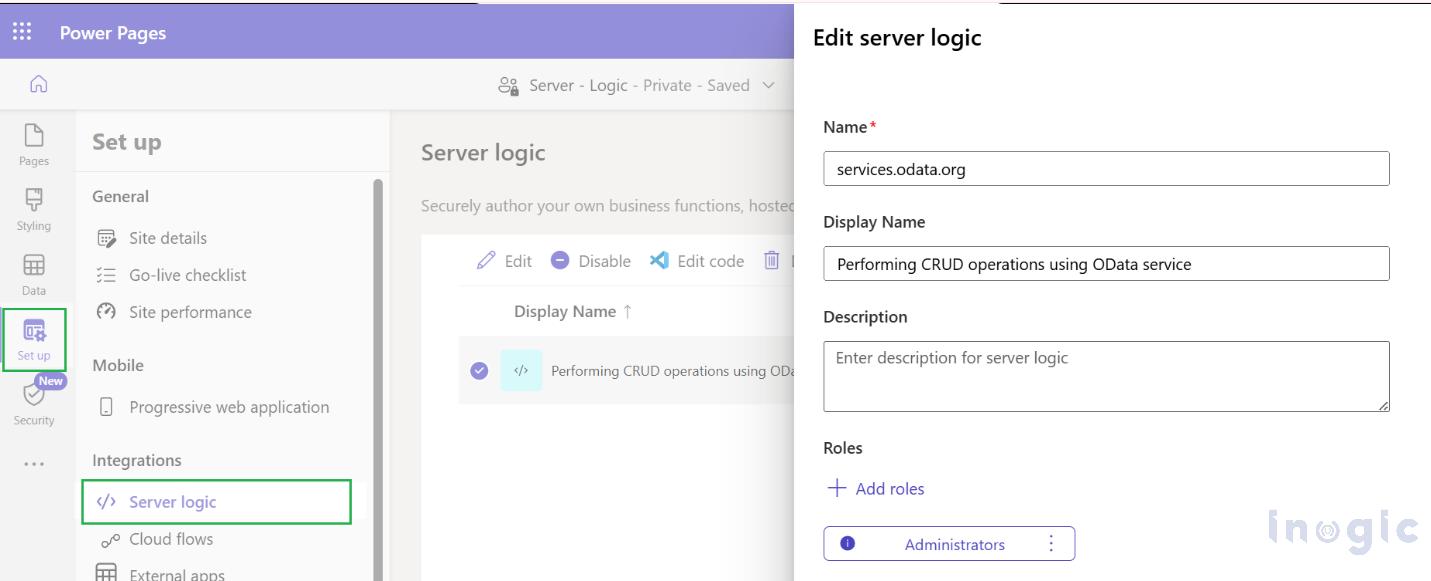Open Administrators role more options menu
The height and width of the screenshot is (581, 1431).
pos(1050,544)
